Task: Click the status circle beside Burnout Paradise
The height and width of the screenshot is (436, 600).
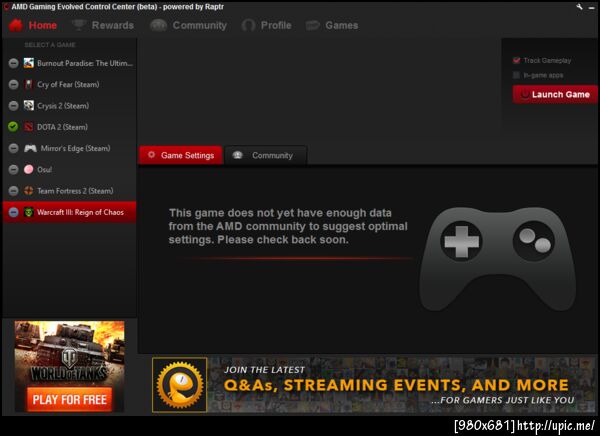Action: (x=13, y=63)
